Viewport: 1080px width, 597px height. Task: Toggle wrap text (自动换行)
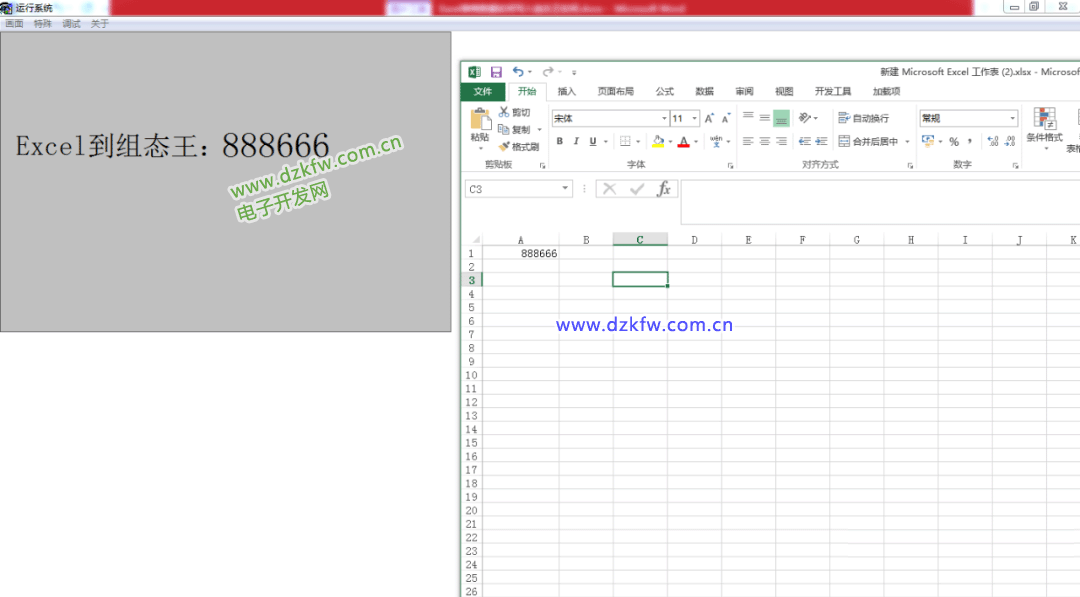[x=864, y=118]
